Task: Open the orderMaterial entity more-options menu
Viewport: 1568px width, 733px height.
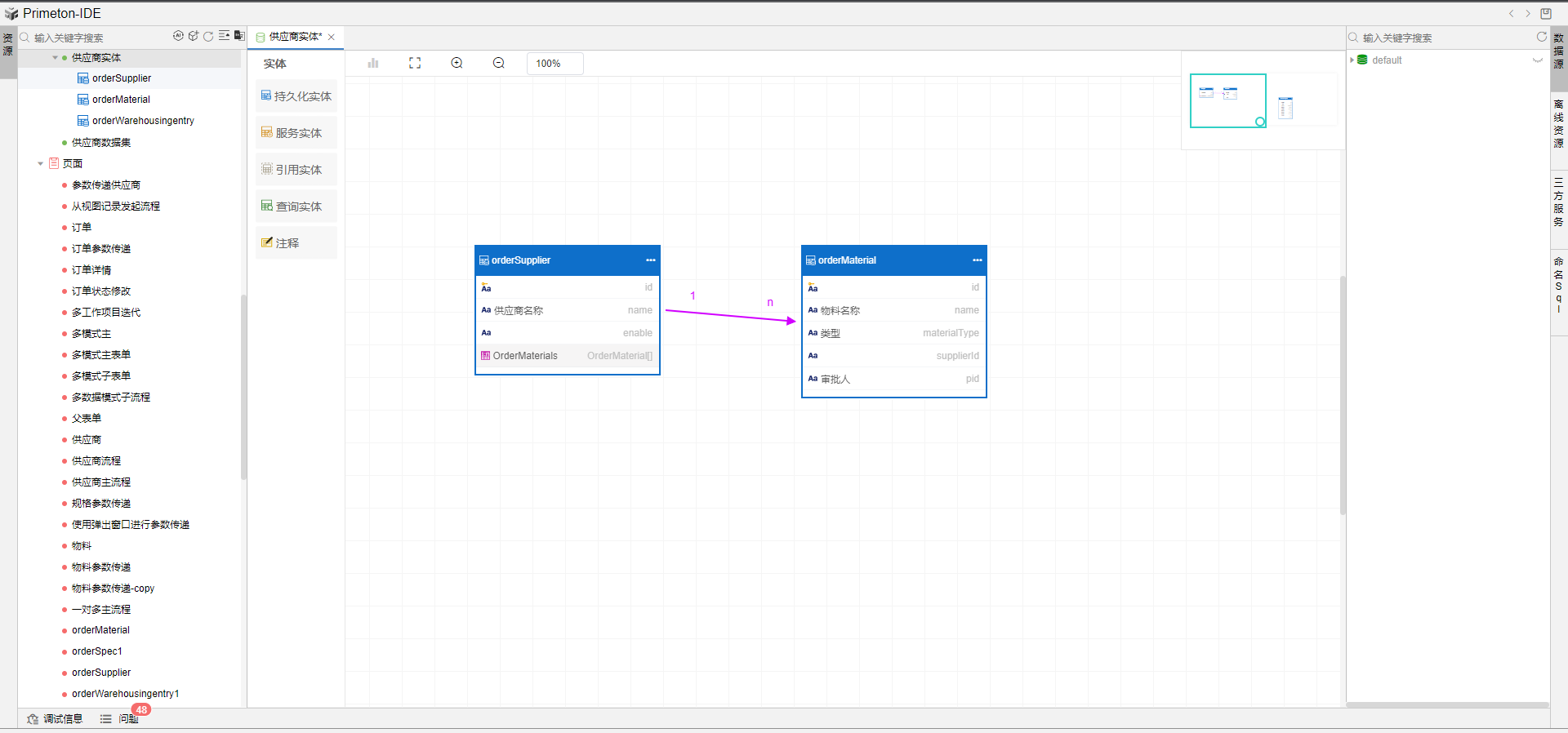Action: pyautogui.click(x=977, y=260)
